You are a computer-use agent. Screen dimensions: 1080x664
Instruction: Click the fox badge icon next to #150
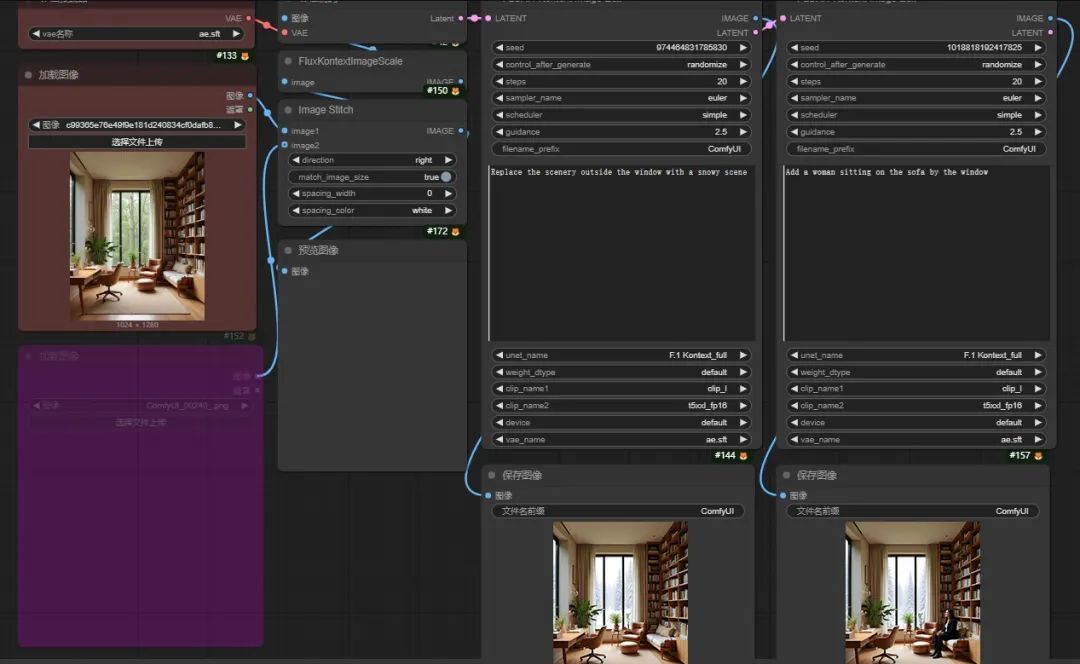point(456,91)
